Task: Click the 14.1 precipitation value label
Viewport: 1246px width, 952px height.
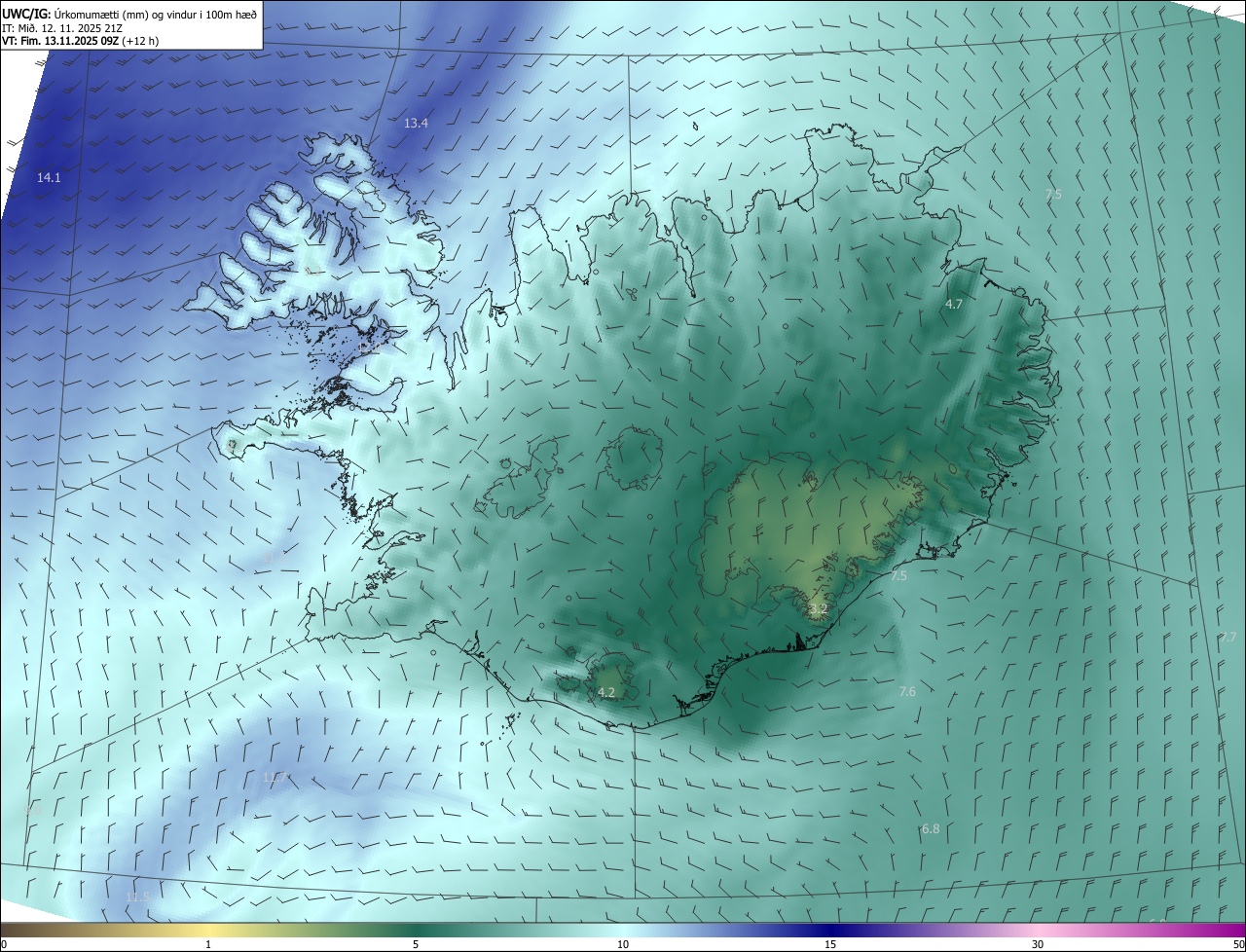Action: [49, 177]
